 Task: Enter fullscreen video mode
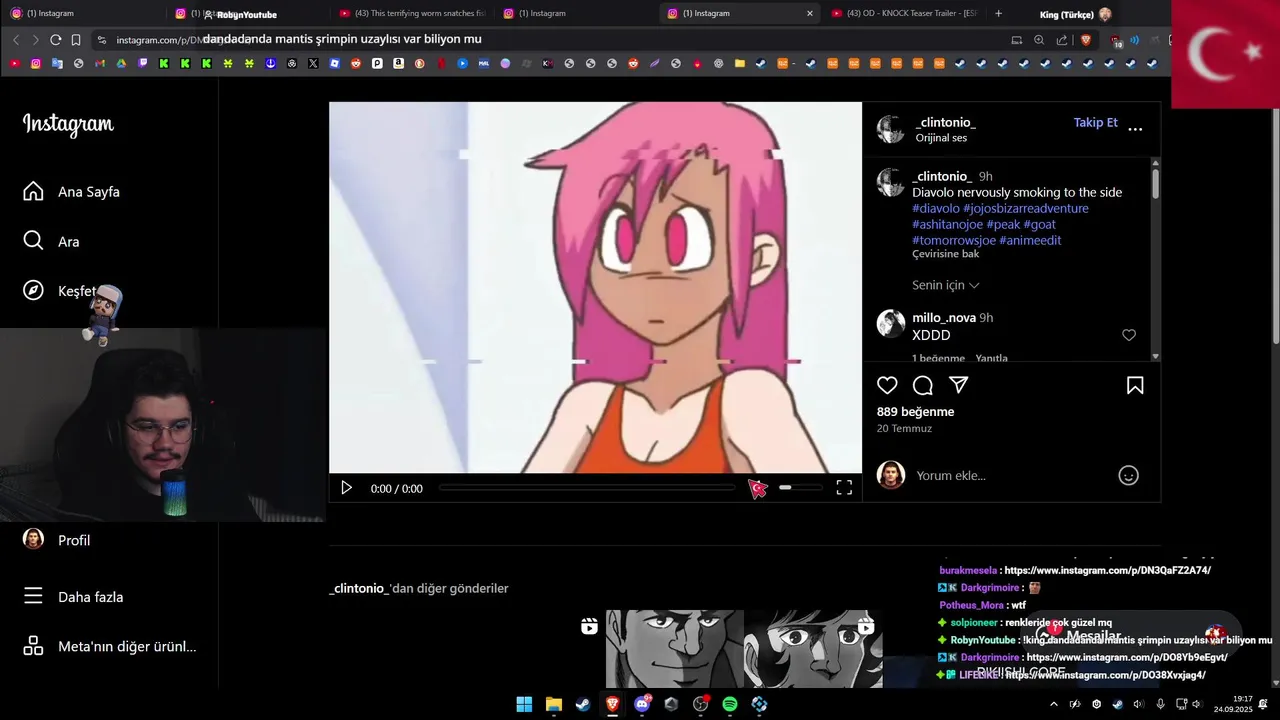coord(844,488)
